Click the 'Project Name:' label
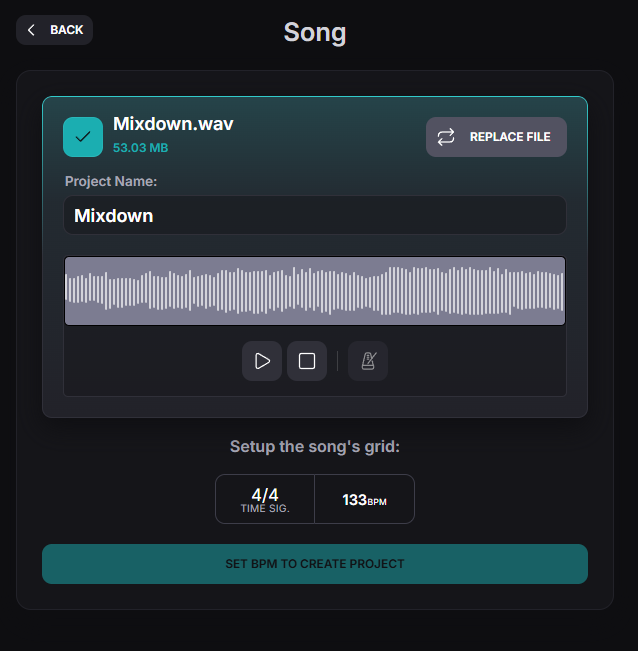638x651 pixels. click(111, 181)
